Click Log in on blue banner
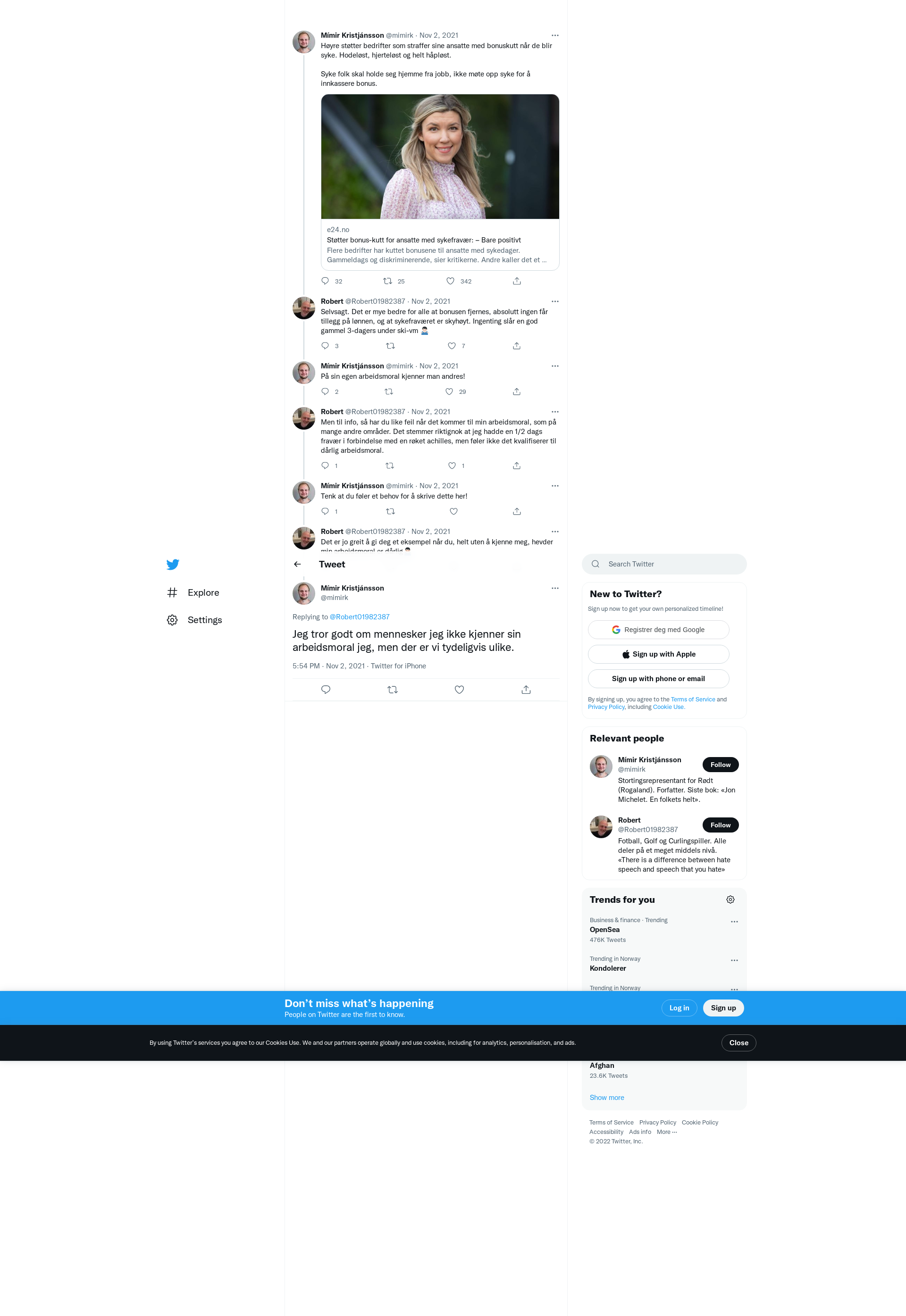The image size is (906, 1316). pos(679,1008)
